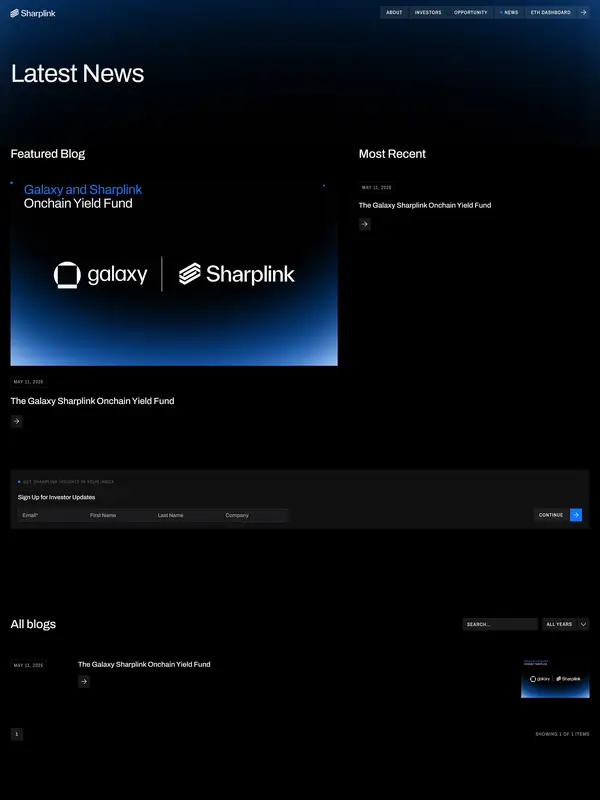Select the News menu item
This screenshot has width=600, height=800.
click(509, 12)
